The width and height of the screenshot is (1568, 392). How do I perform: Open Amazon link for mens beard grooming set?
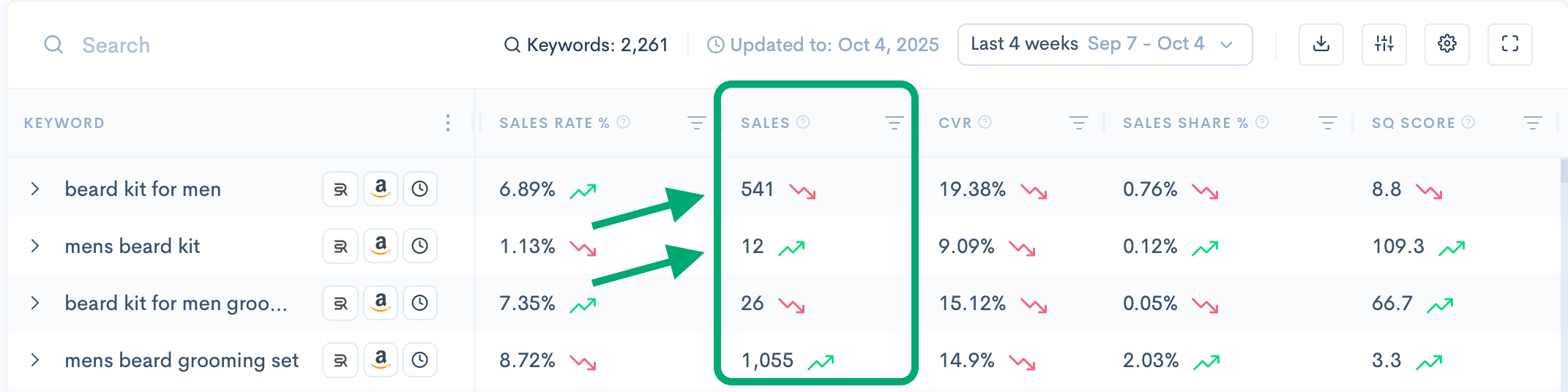381,360
